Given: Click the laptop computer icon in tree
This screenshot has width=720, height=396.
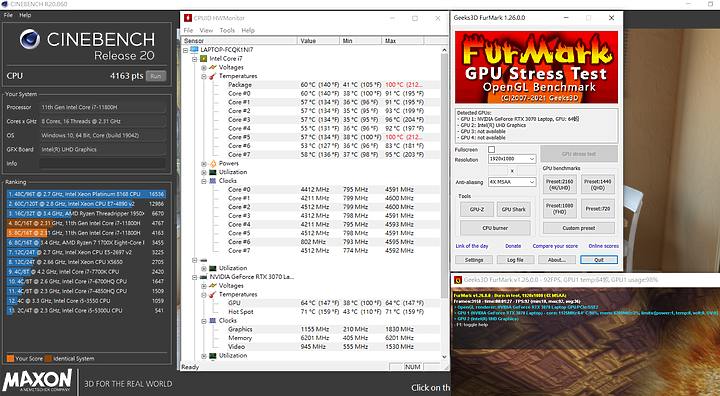Looking at the screenshot, I should (194, 50).
